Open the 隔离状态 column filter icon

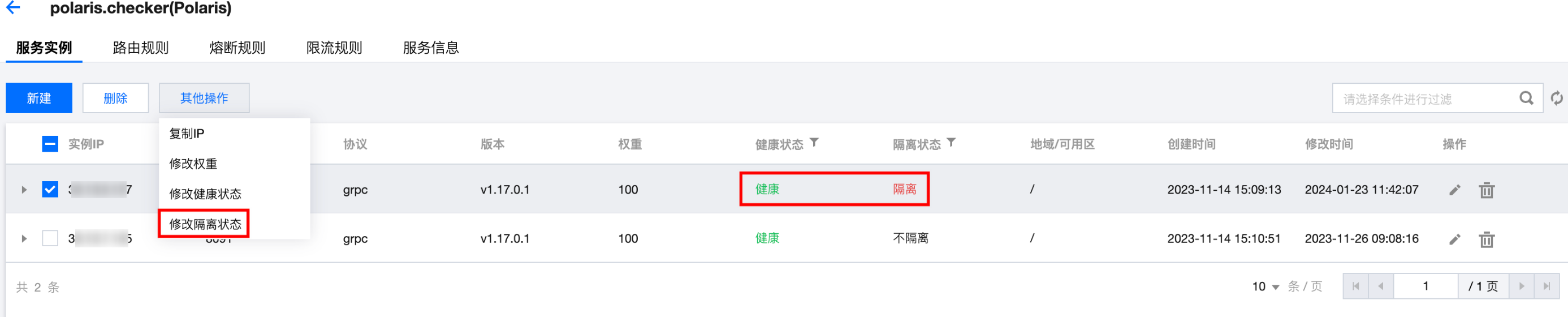click(x=951, y=143)
